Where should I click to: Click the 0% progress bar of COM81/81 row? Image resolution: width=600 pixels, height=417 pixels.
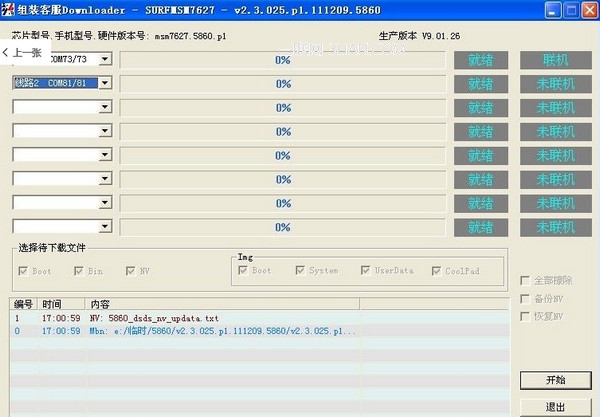pyautogui.click(x=282, y=84)
